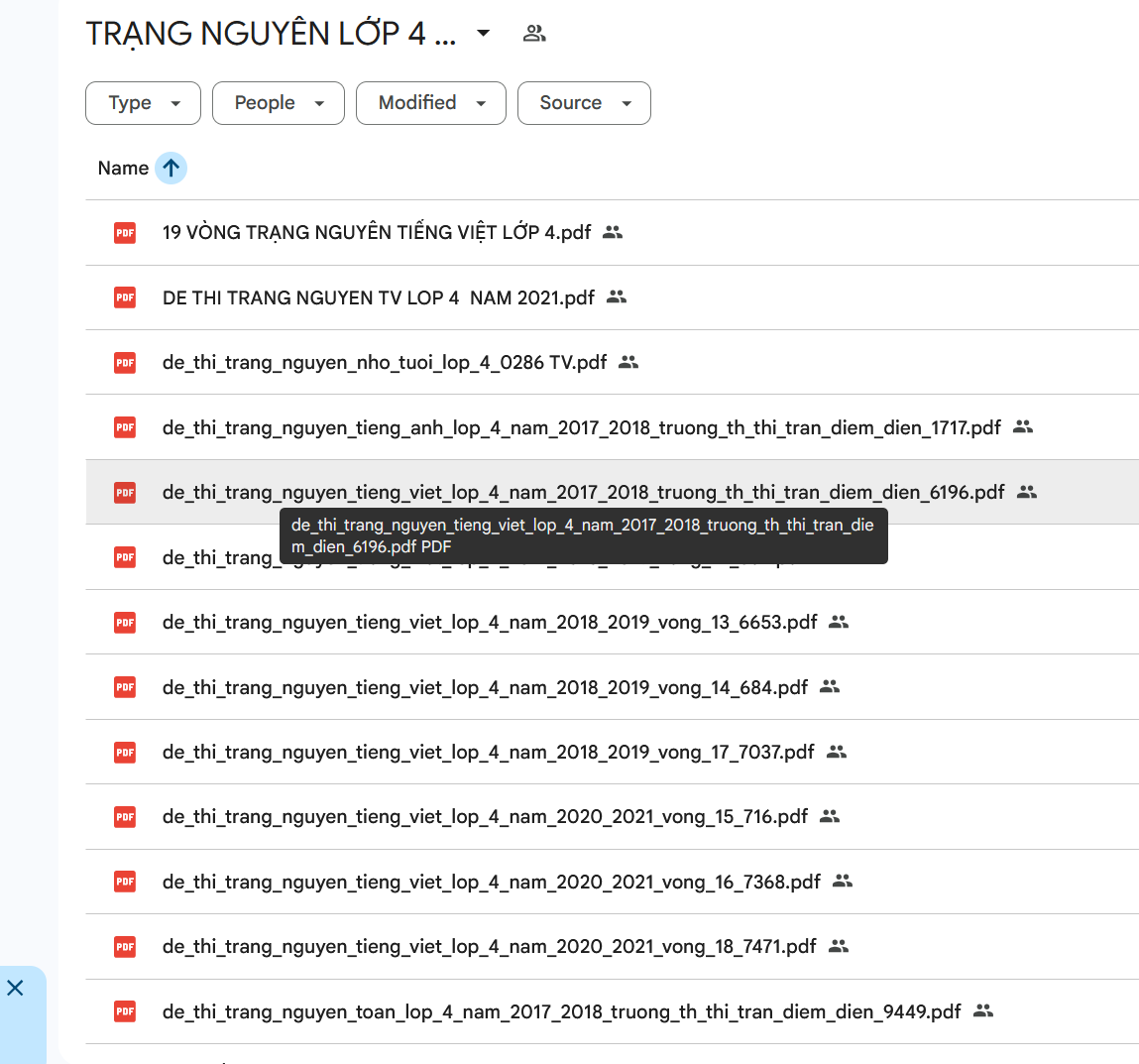Open the vong_15_716.pdf file
This screenshot has width=1139, height=1064.
[x=485, y=817]
